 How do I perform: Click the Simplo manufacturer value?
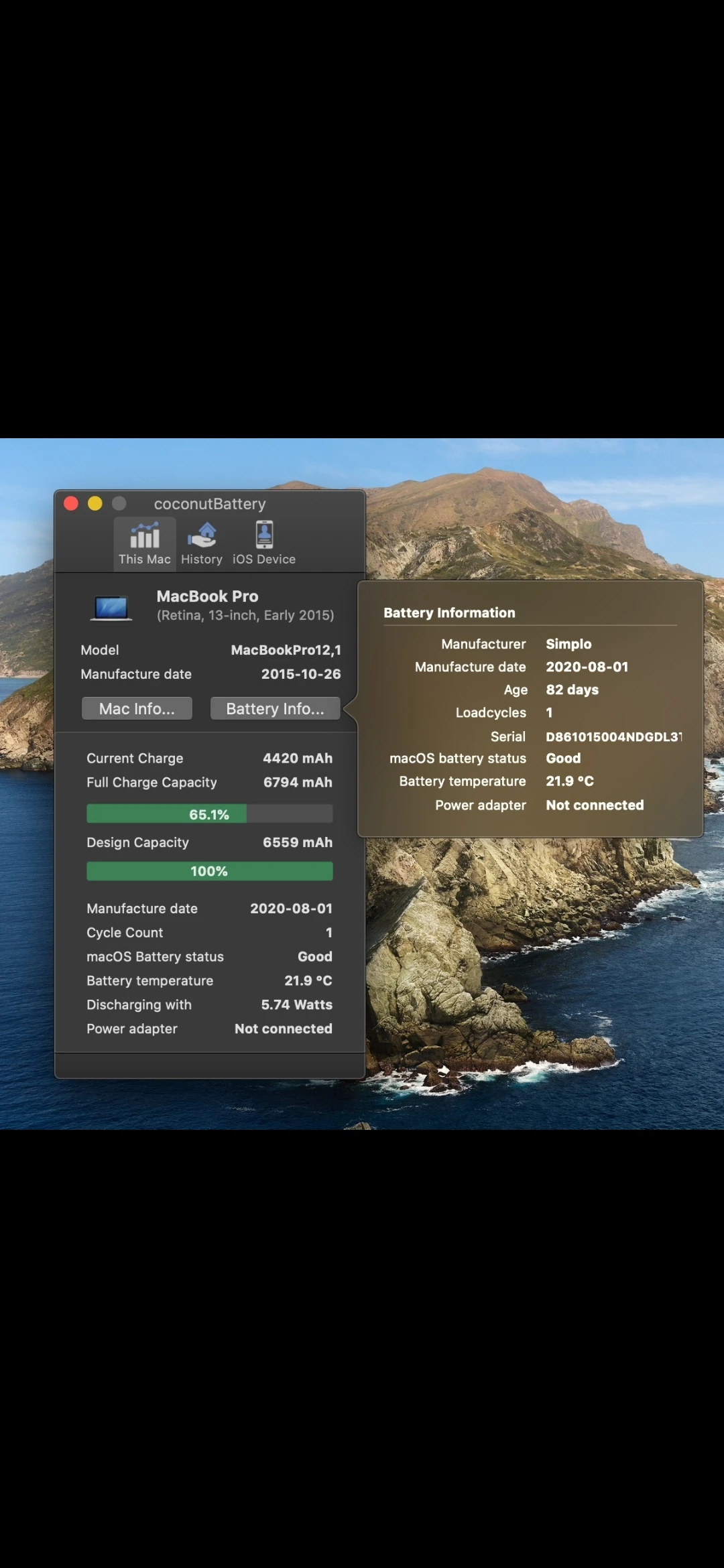[x=568, y=644]
